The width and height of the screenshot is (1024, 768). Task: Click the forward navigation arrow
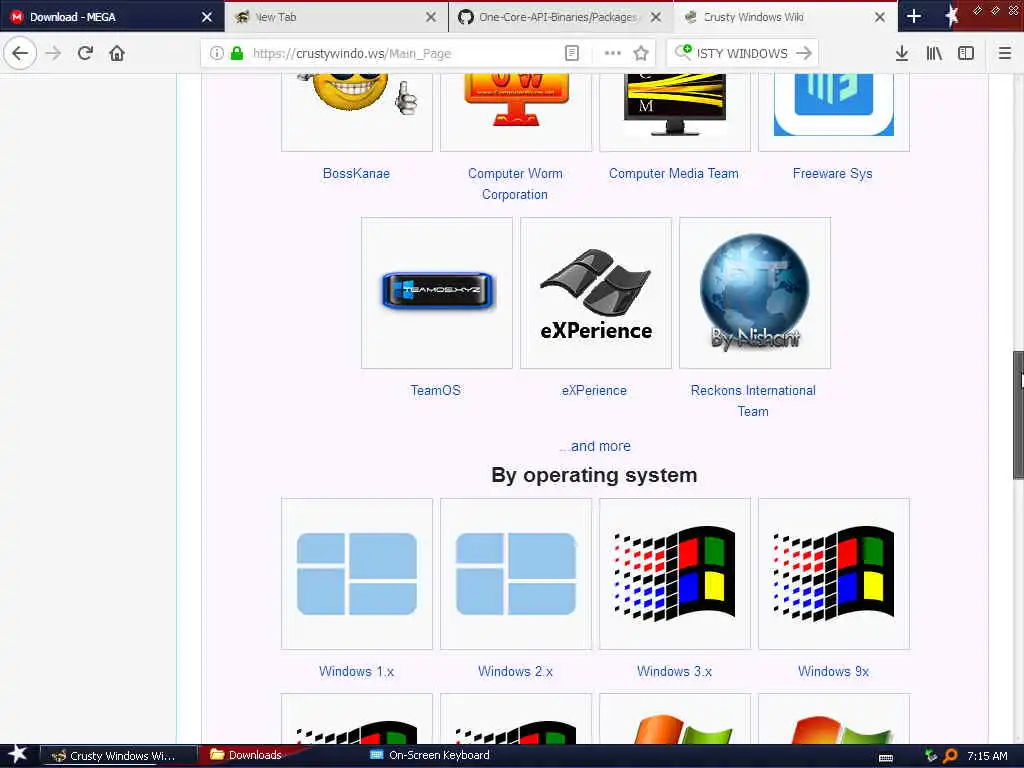53,53
